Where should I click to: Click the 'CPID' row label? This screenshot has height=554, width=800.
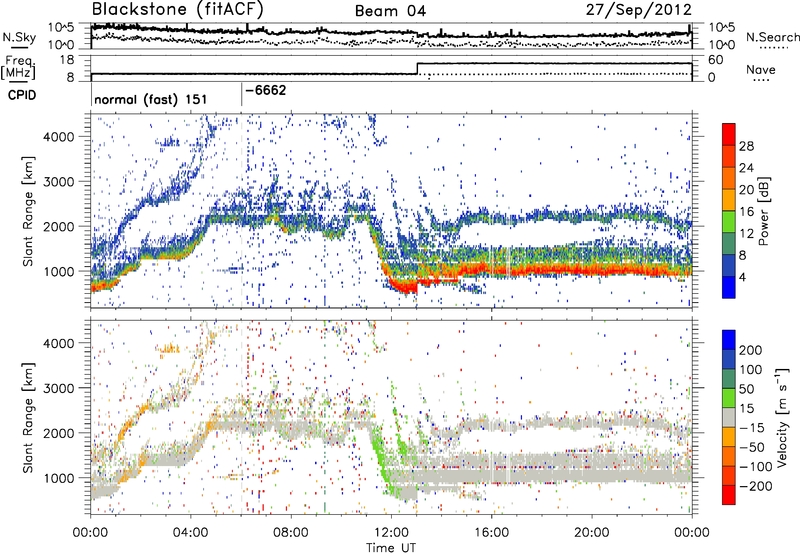click(x=22, y=95)
